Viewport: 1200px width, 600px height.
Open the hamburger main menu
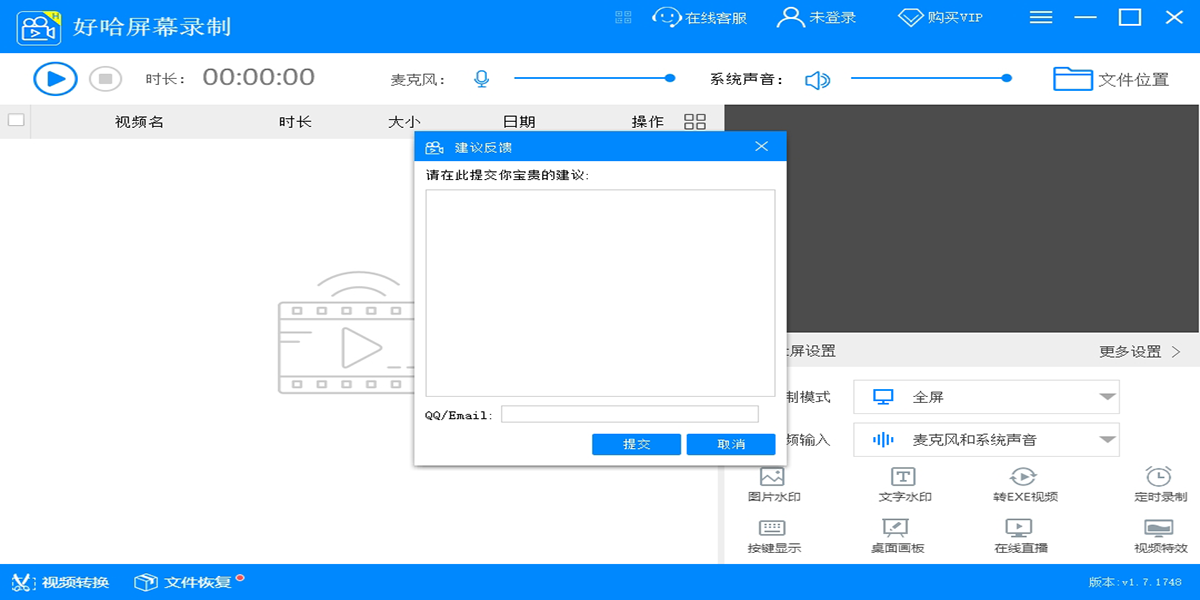point(1041,17)
